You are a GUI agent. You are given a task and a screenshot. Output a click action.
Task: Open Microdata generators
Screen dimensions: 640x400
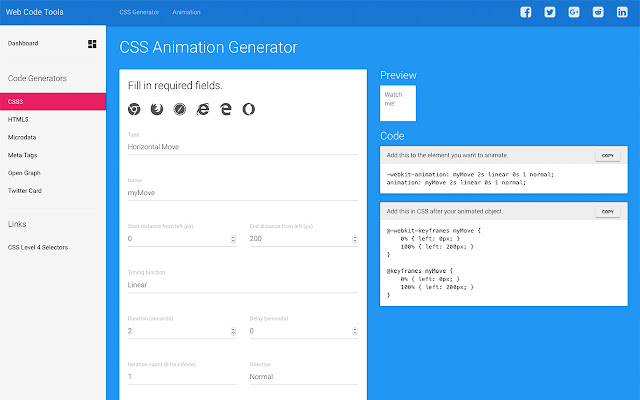point(22,138)
